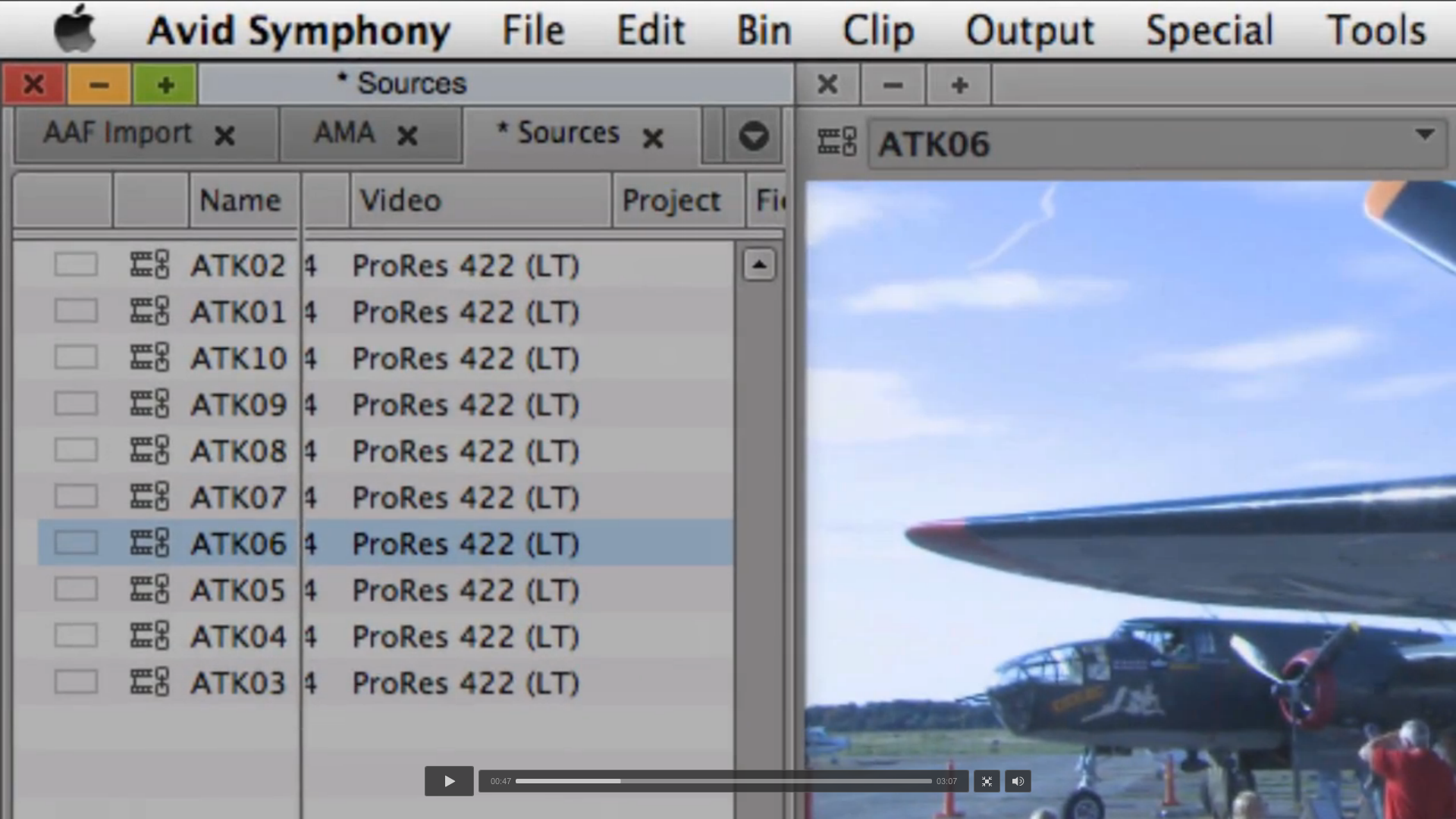Close the Sources tab
Viewport: 1456px width, 819px height.
pyautogui.click(x=653, y=138)
